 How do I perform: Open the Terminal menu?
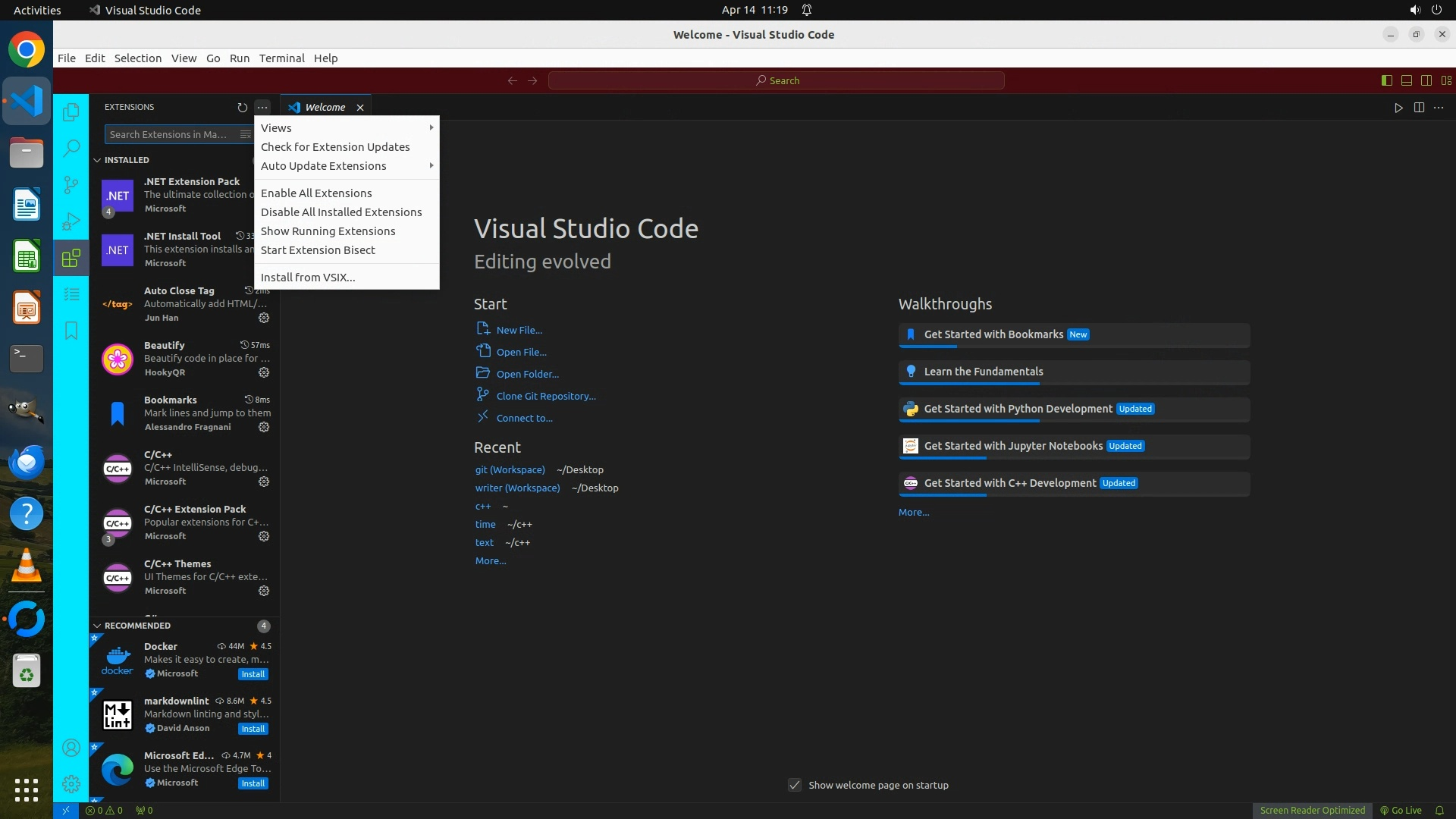coord(281,58)
